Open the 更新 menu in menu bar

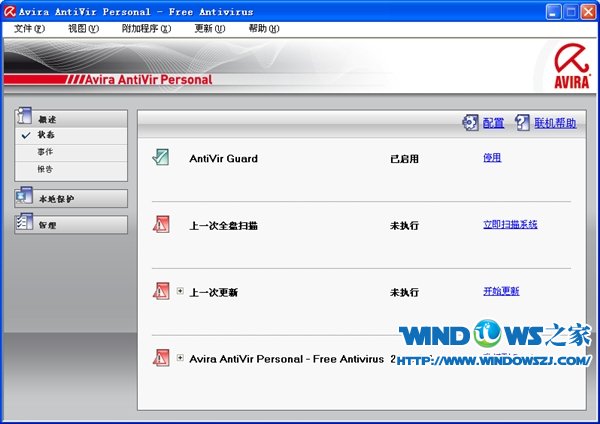pos(209,28)
